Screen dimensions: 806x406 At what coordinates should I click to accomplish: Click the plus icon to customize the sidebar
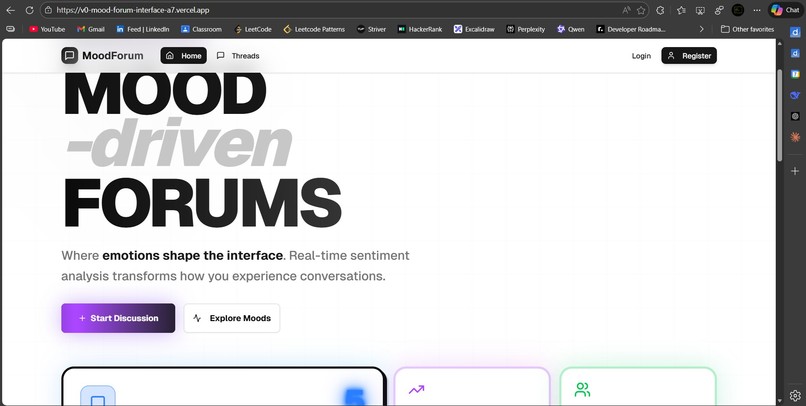pos(795,171)
